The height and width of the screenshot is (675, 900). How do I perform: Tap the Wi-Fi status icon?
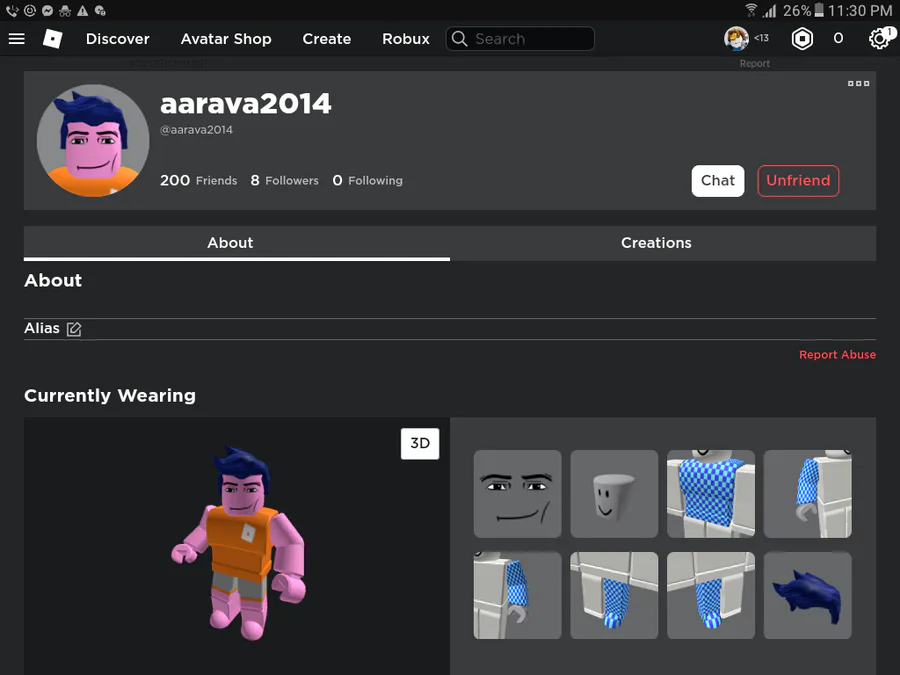[x=751, y=10]
